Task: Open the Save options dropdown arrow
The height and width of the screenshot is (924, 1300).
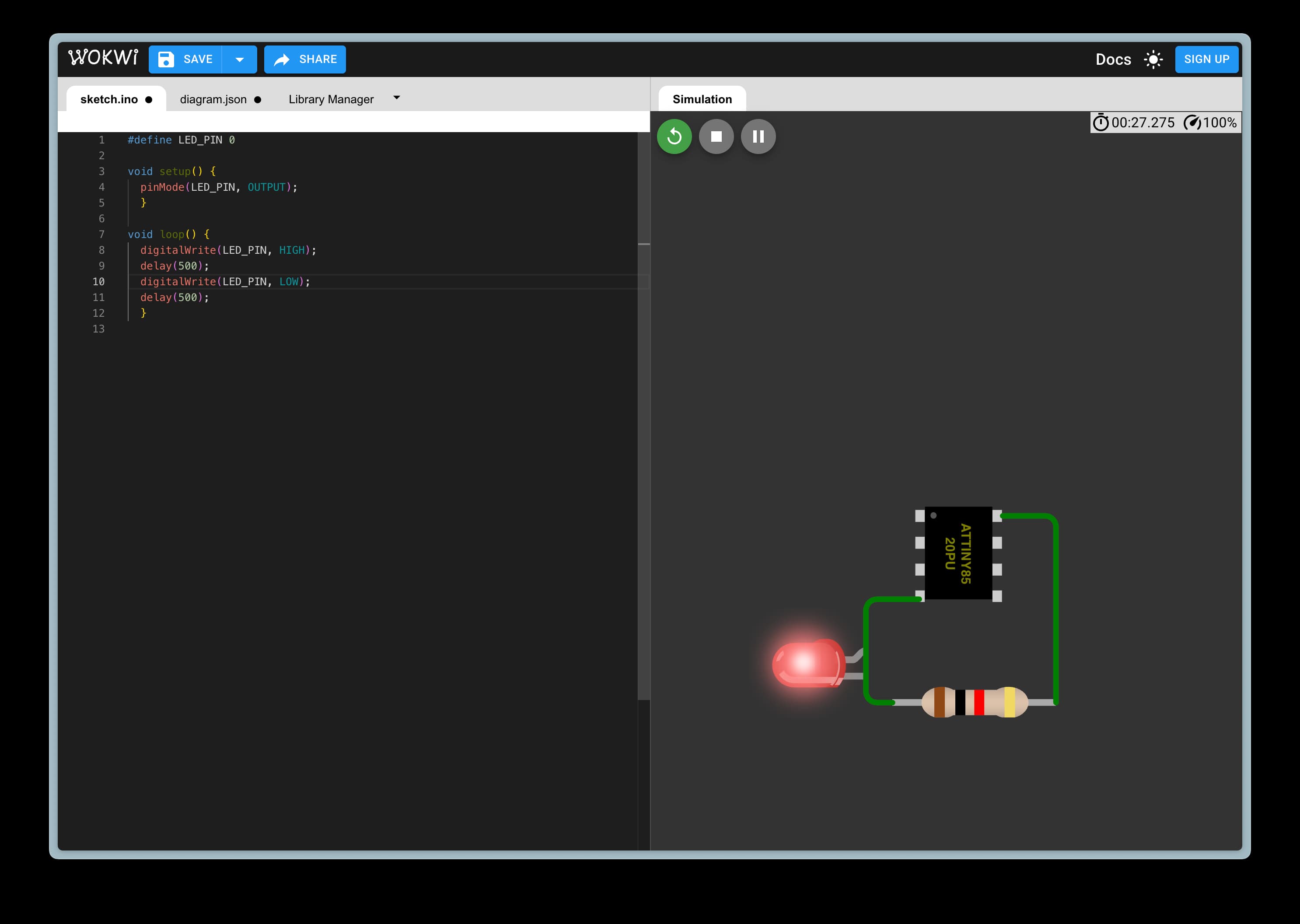Action: [240, 59]
